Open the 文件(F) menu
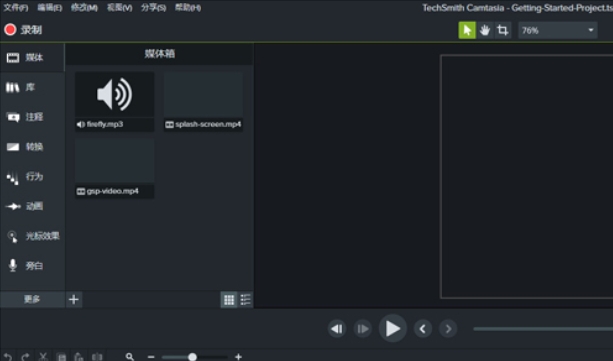This screenshot has width=613, height=361. pos(16,8)
